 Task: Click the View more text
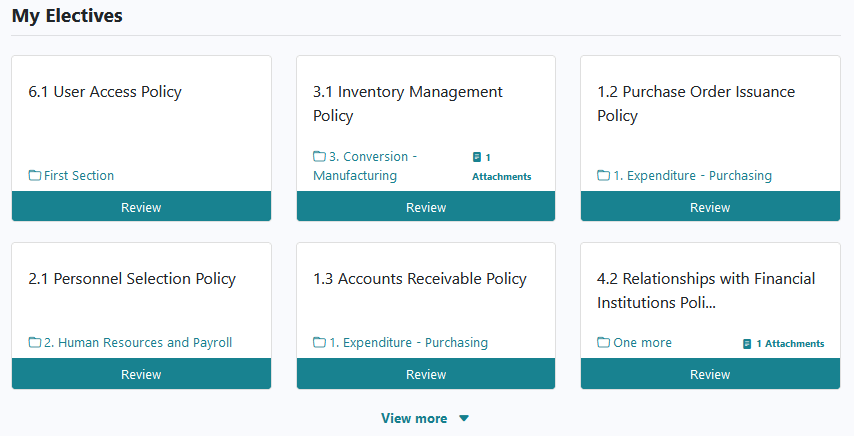pyautogui.click(x=414, y=419)
